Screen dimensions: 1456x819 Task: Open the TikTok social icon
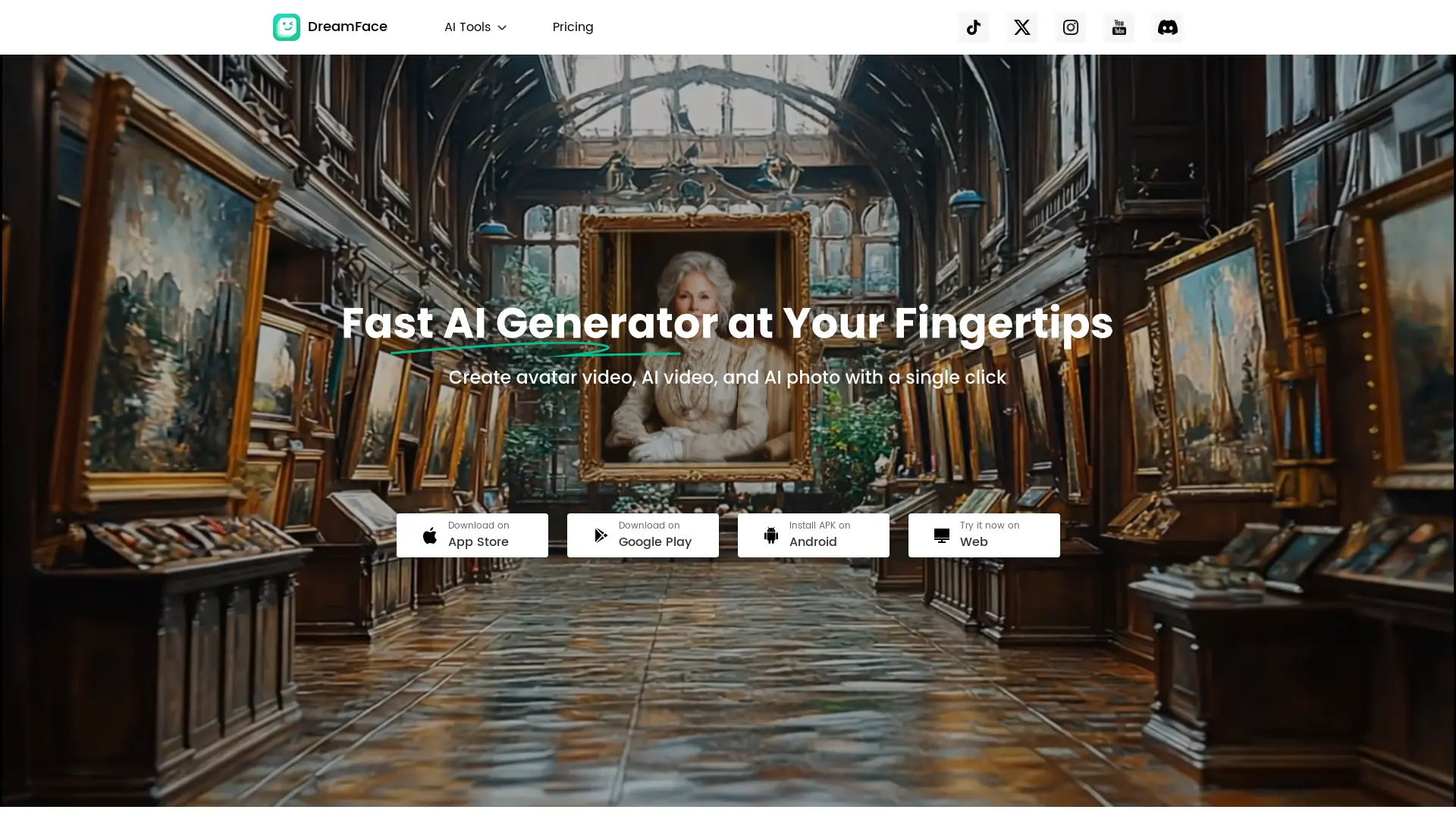click(x=974, y=27)
